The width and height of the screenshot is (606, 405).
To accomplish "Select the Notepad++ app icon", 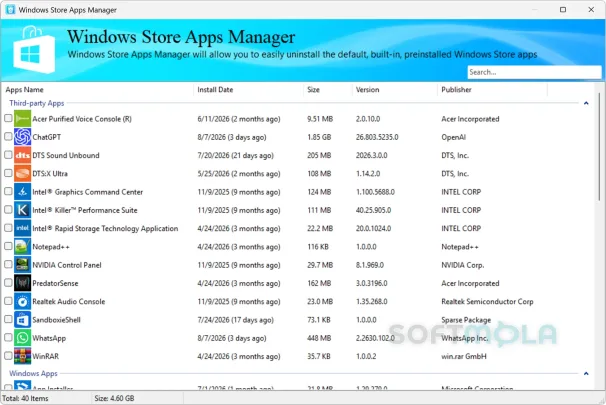I will pyautogui.click(x=22, y=247).
